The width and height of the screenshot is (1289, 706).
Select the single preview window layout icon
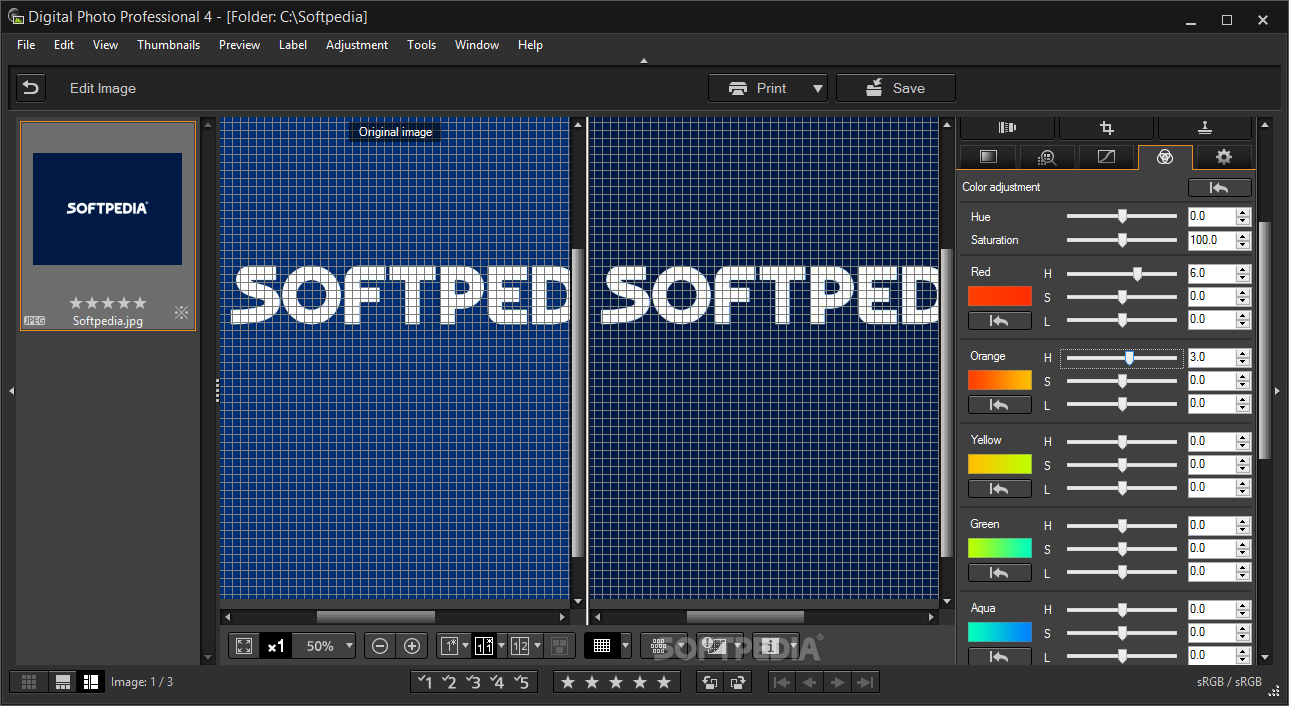(x=449, y=646)
